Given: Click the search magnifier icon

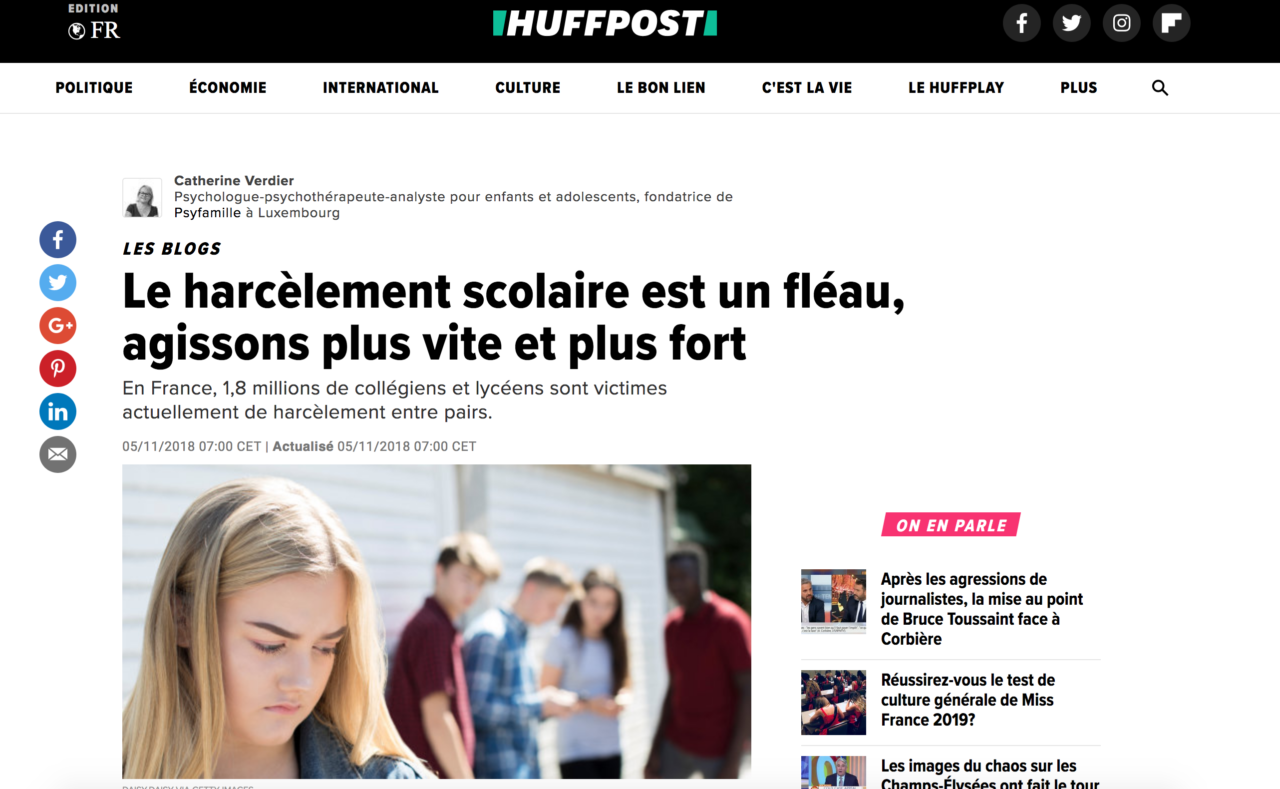Looking at the screenshot, I should pos(1160,88).
